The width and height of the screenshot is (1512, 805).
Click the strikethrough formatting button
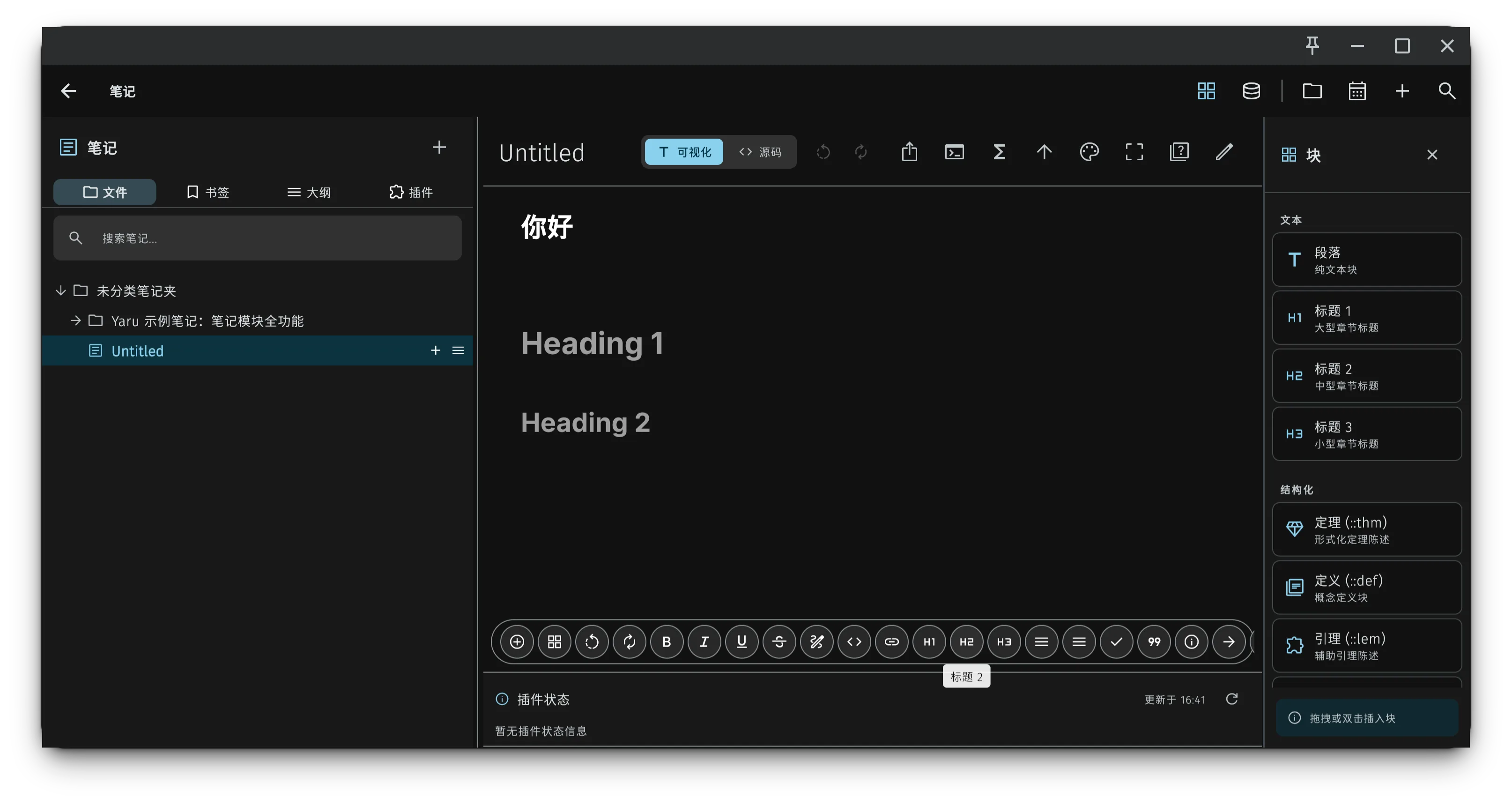tap(779, 642)
